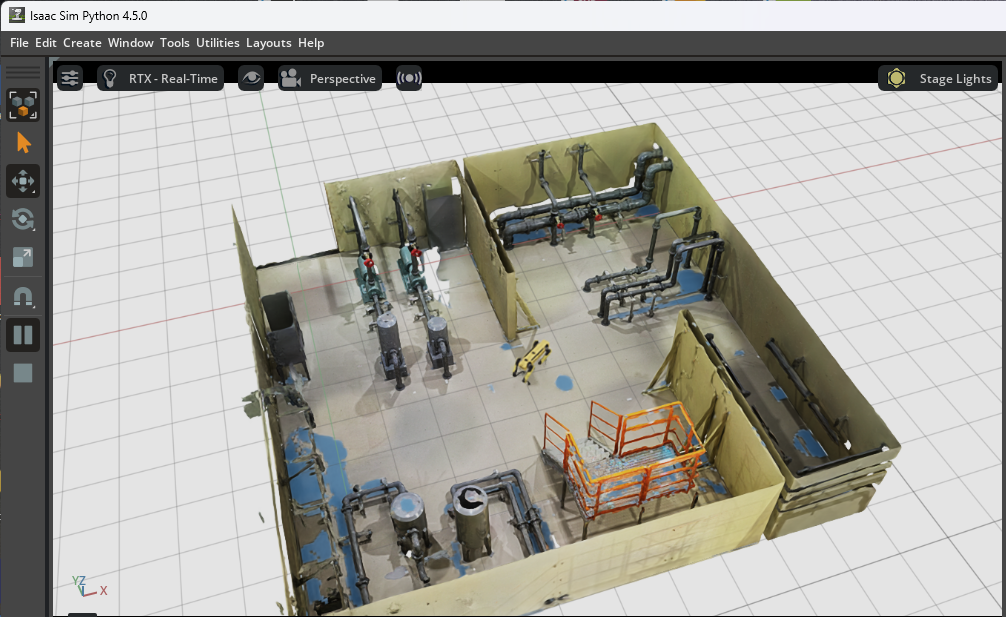Open the Help menu
Image resolution: width=1006 pixels, height=617 pixels.
point(311,43)
